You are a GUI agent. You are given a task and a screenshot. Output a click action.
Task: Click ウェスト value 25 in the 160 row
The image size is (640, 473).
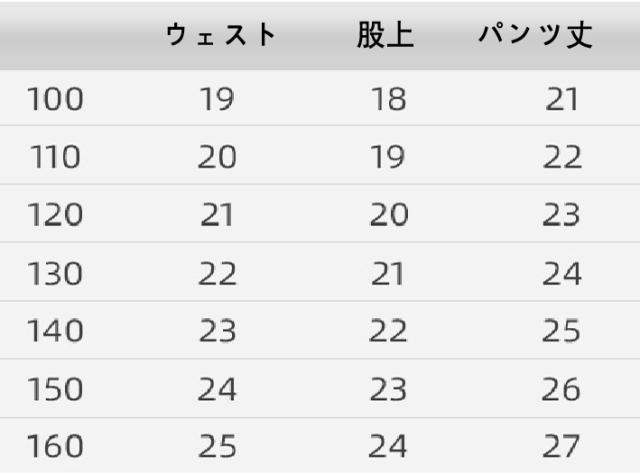pos(217,446)
